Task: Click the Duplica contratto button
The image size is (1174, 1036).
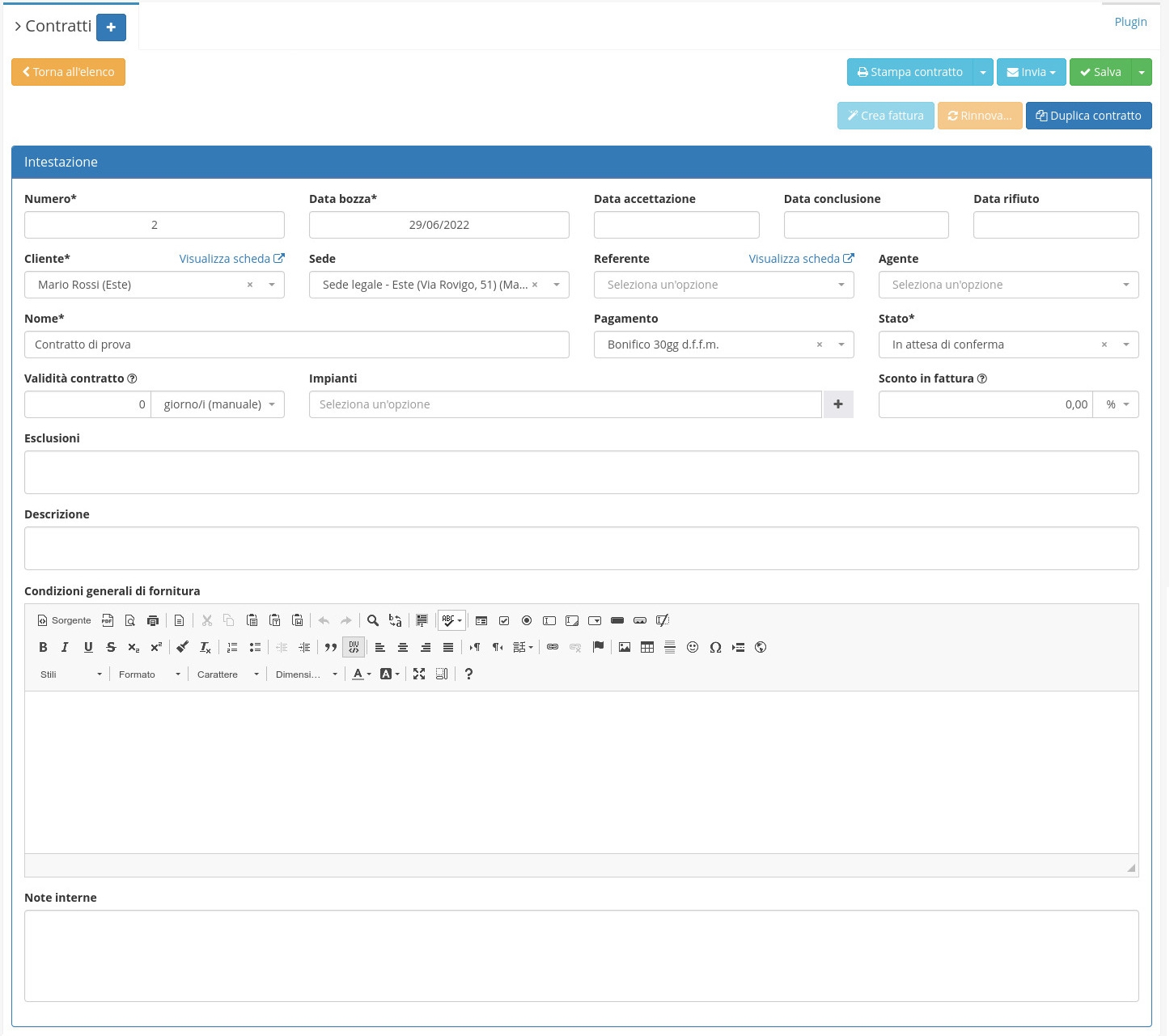Action: 1088,116
